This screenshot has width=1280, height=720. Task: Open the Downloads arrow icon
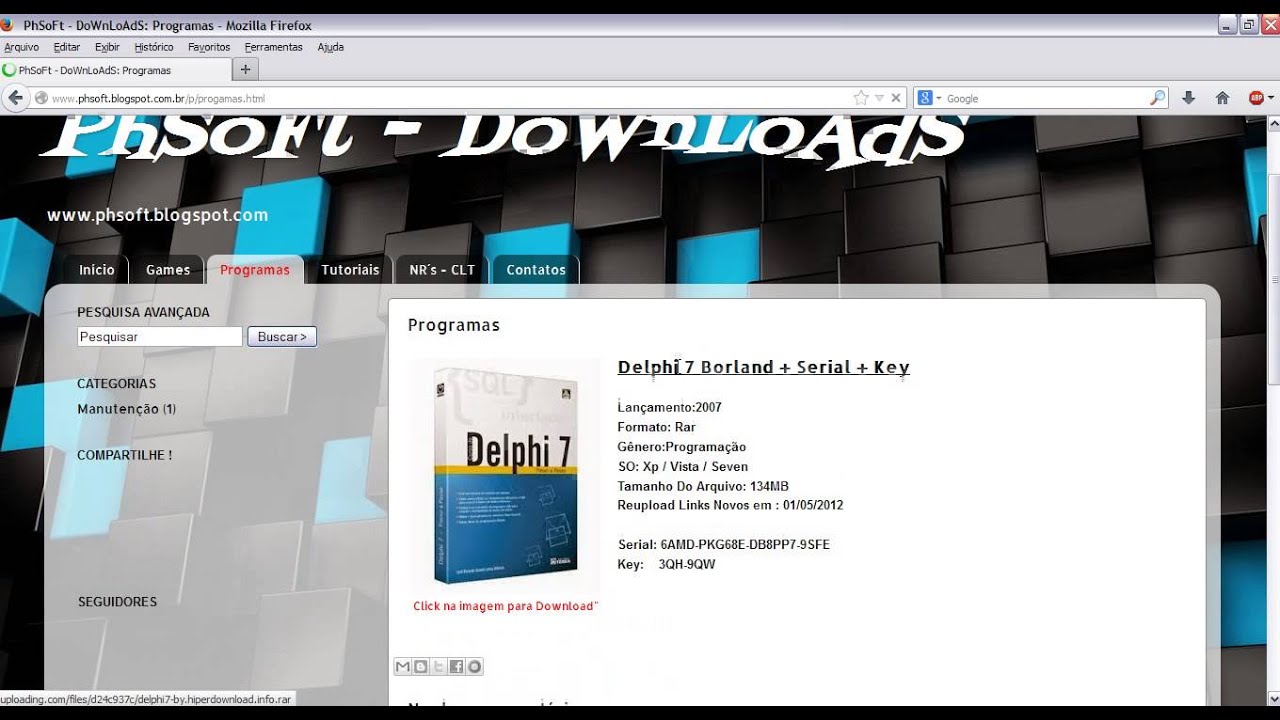point(1188,98)
